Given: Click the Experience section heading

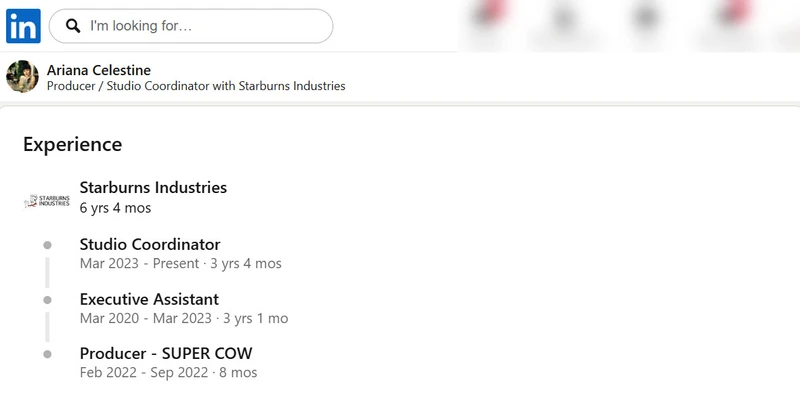Looking at the screenshot, I should pyautogui.click(x=72, y=144).
